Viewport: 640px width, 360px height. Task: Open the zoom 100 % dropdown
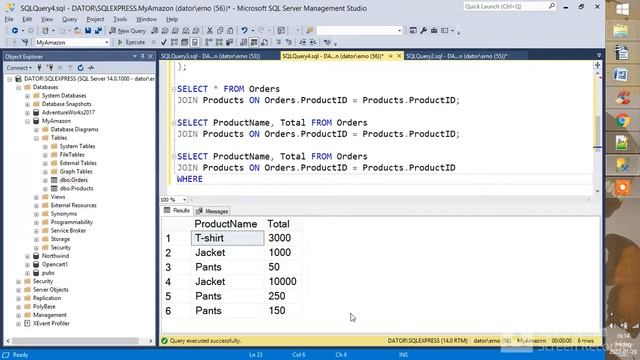click(x=184, y=200)
